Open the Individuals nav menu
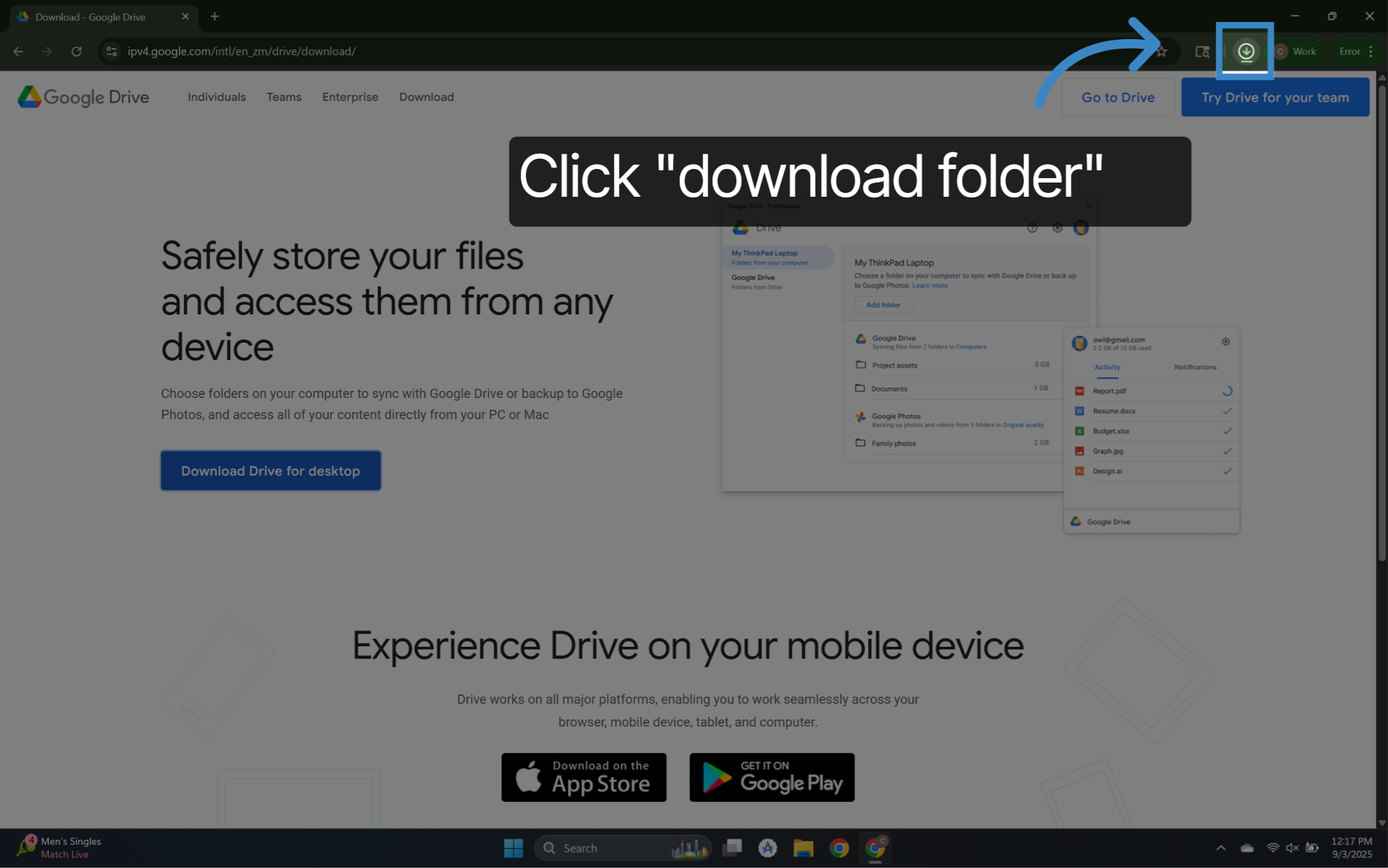 tap(217, 97)
